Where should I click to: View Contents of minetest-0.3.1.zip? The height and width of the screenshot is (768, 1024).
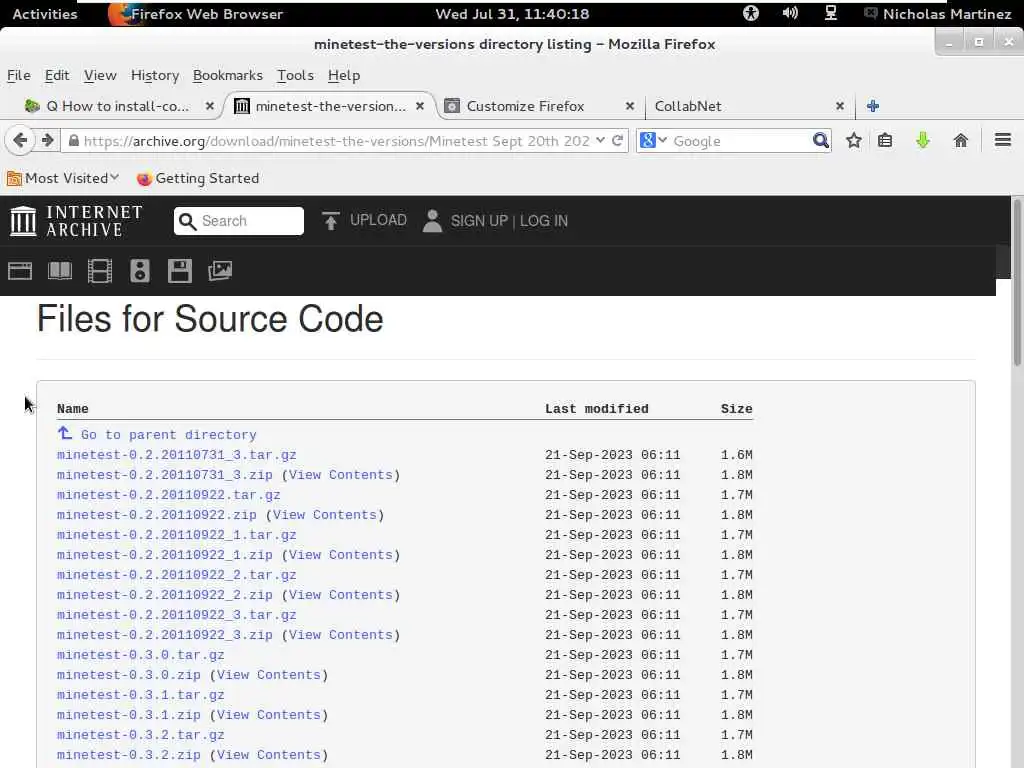(x=268, y=714)
